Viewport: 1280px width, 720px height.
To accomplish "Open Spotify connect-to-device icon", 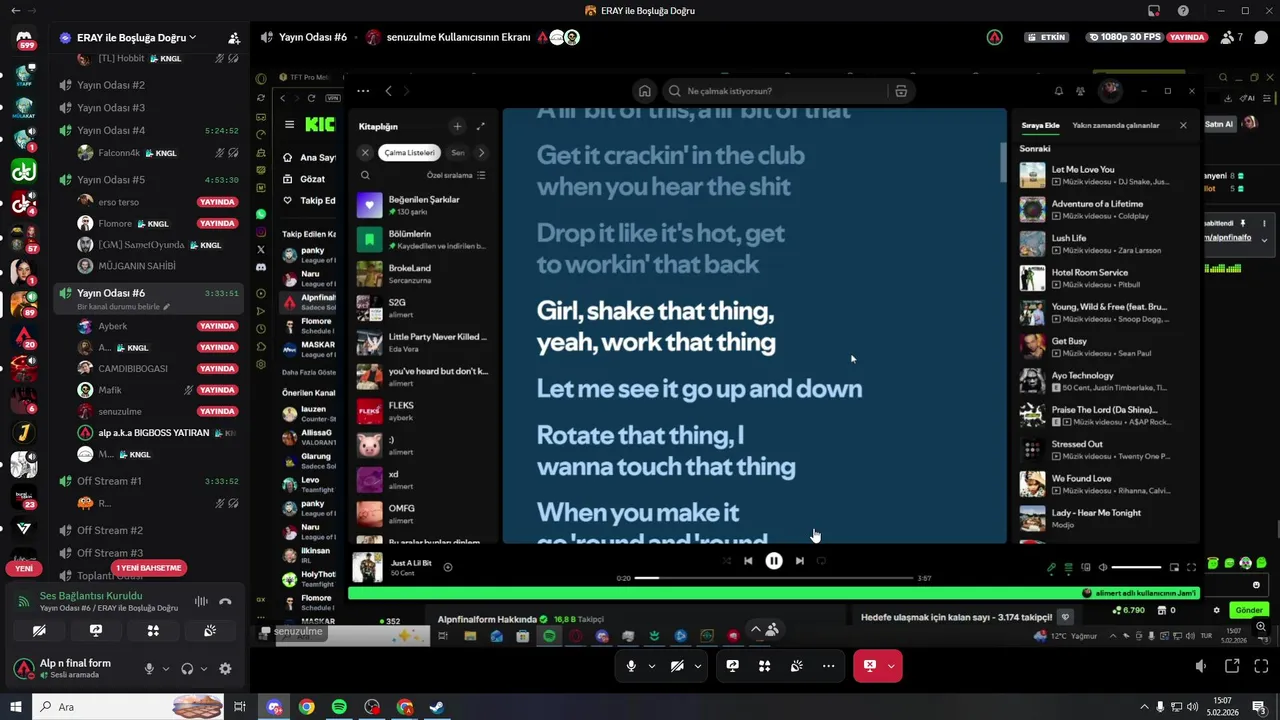I will (1085, 568).
